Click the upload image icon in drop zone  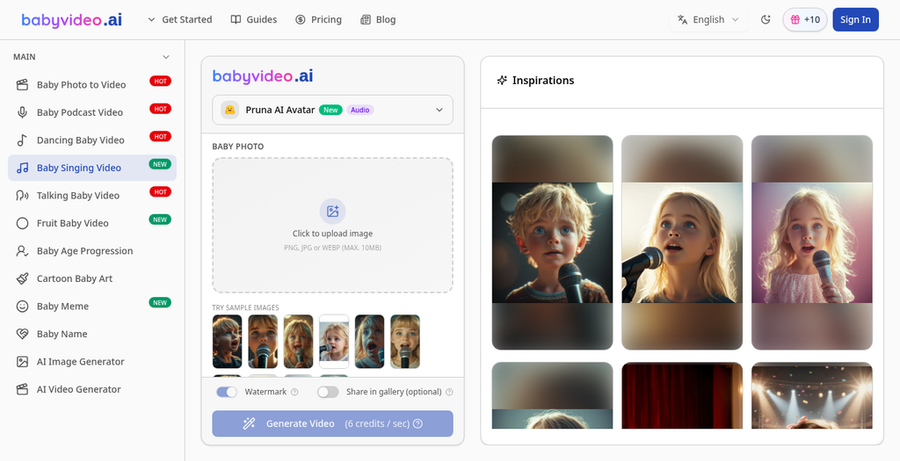point(332,211)
